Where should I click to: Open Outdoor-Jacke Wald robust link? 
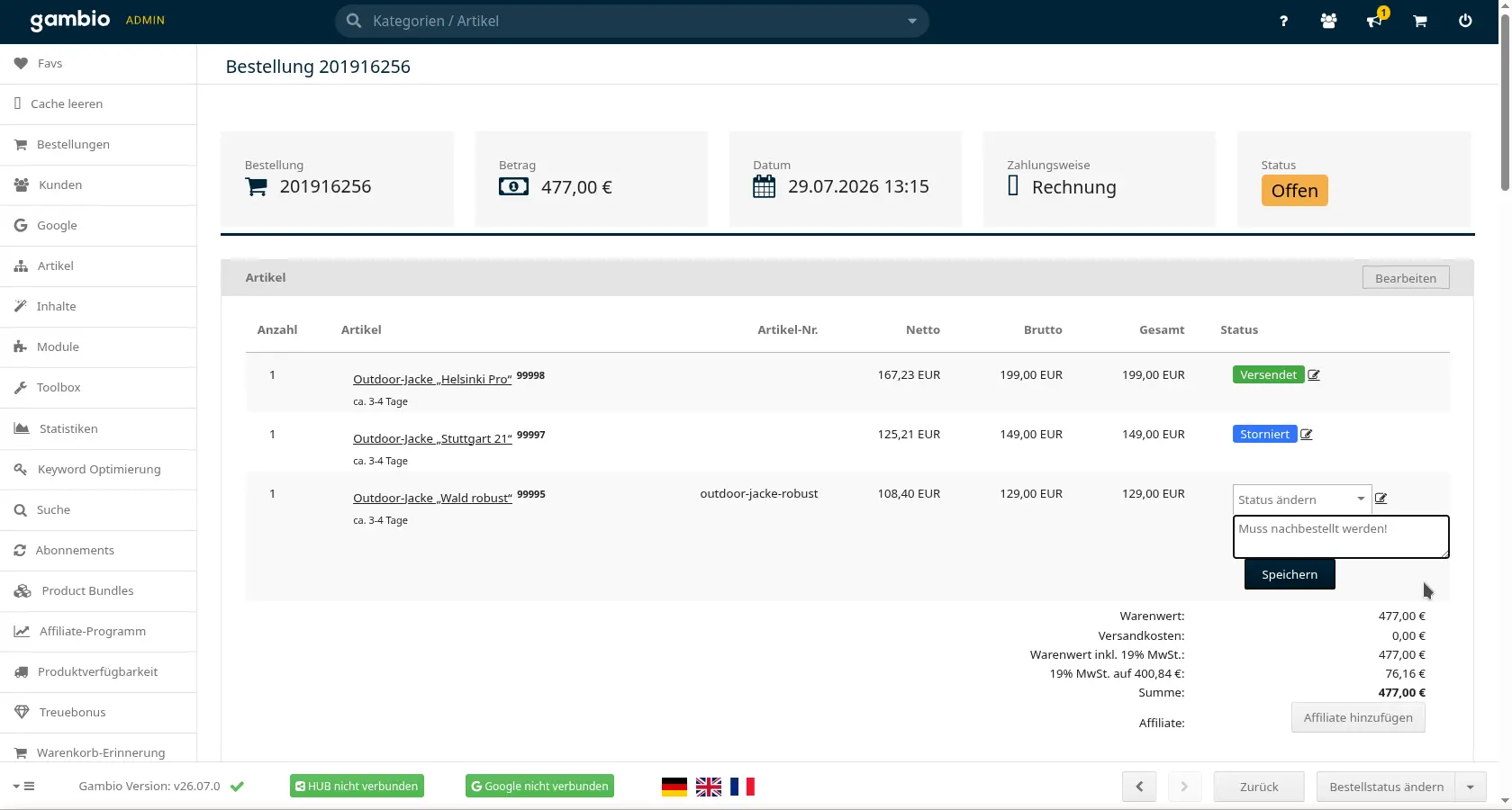tap(432, 499)
